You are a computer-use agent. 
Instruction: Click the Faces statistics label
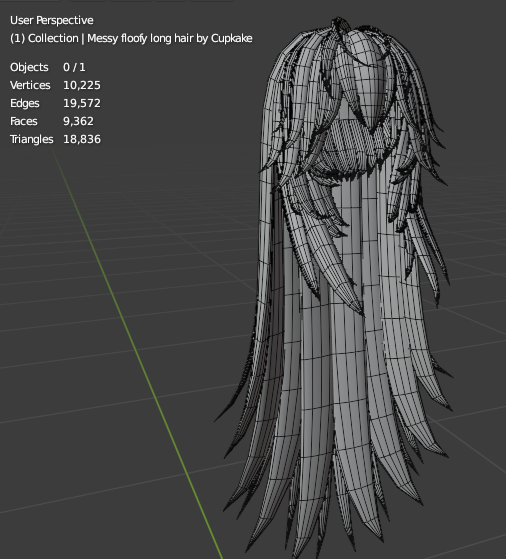24,121
